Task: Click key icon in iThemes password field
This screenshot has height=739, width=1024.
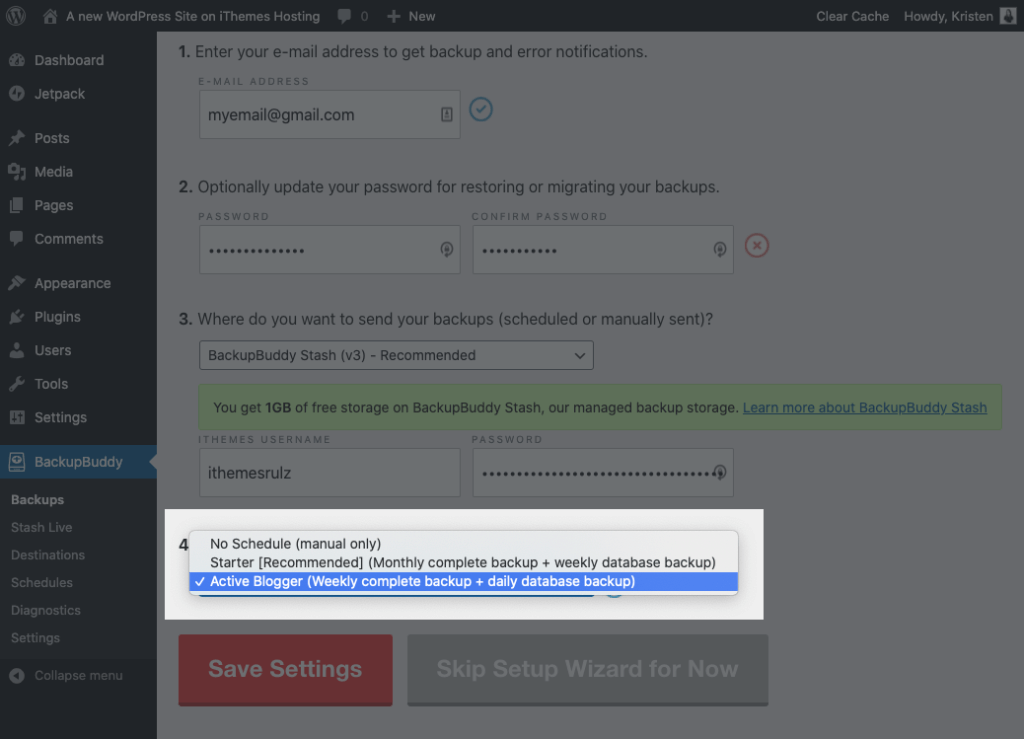Action: 720,472
